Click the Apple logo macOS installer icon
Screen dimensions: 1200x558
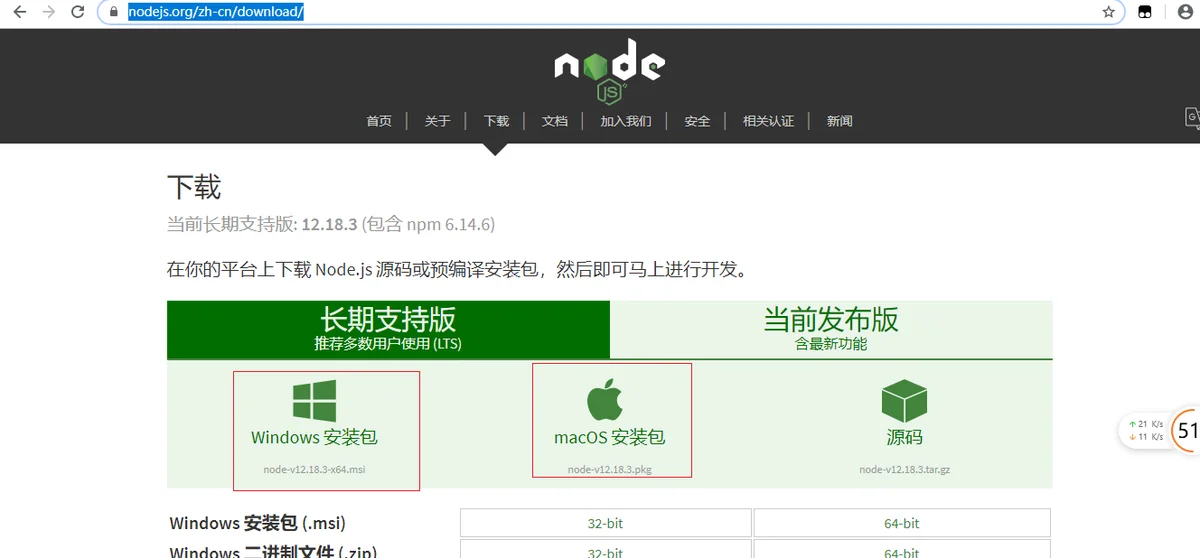tap(605, 400)
